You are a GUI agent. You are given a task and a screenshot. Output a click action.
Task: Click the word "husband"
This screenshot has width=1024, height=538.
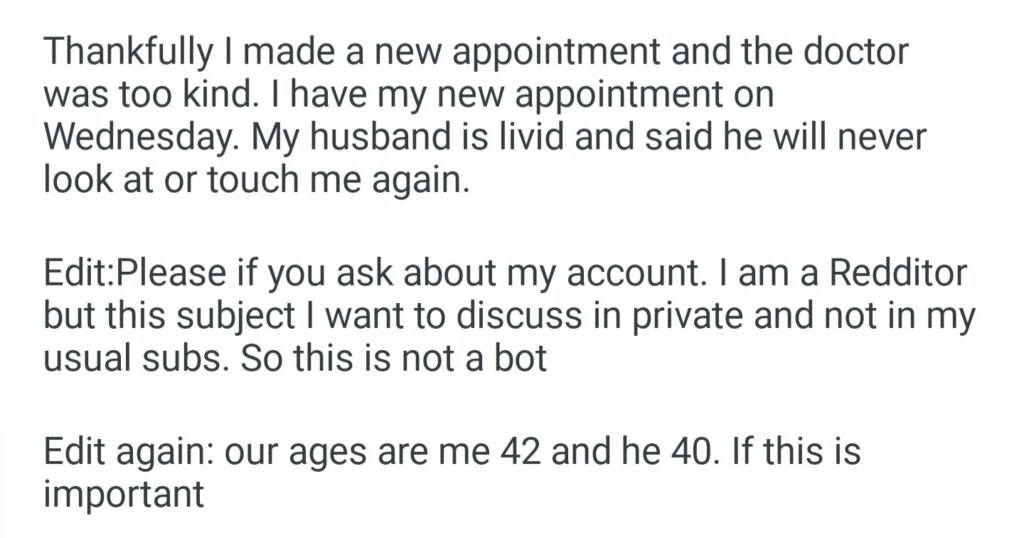(377, 137)
